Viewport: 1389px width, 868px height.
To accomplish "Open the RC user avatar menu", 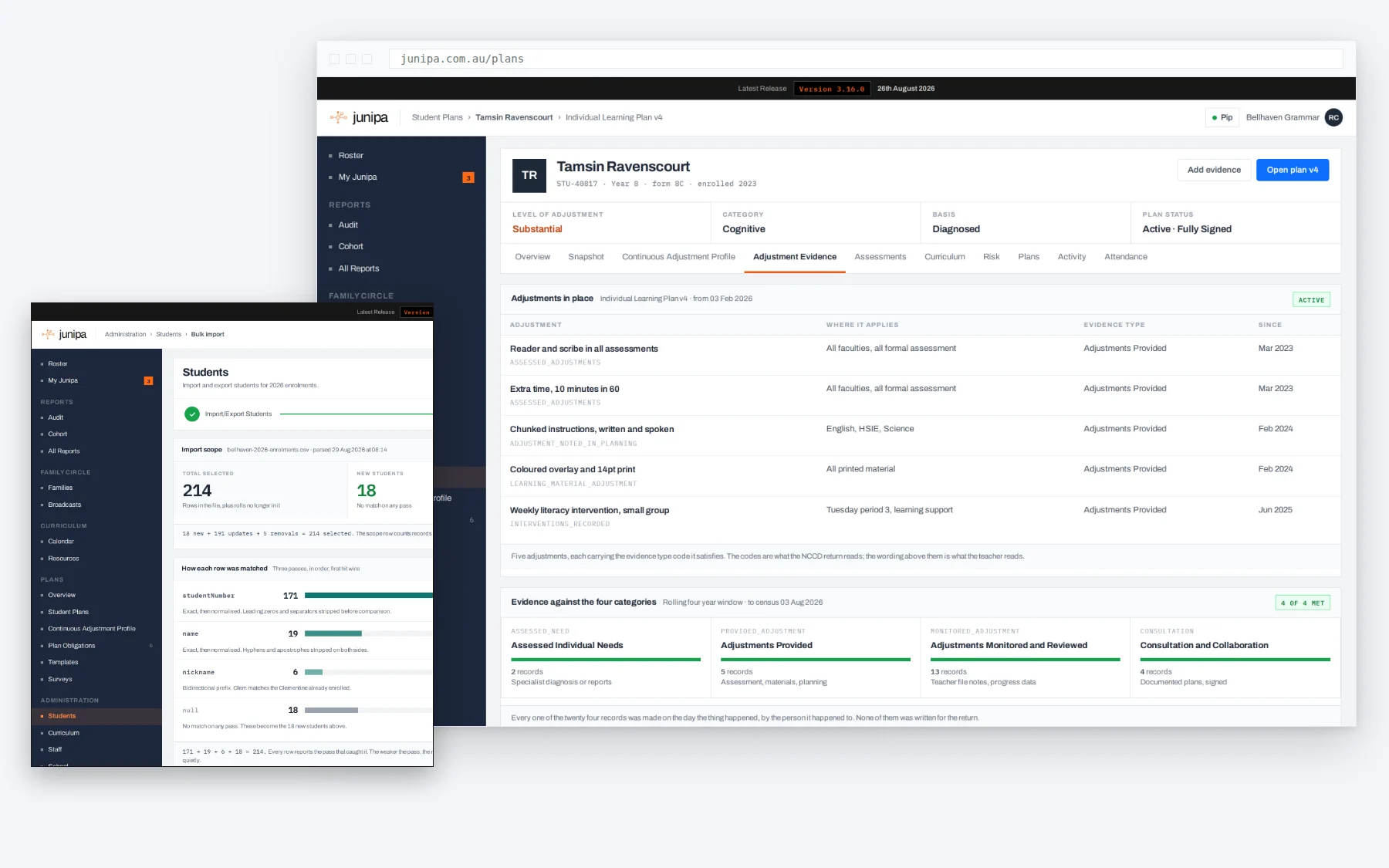I will [1333, 117].
